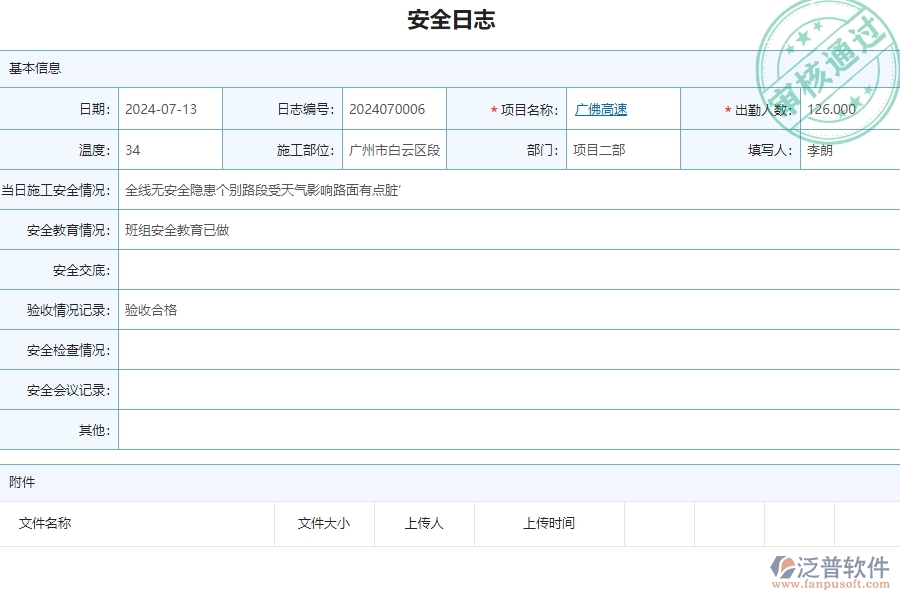
Task: Click the 日期 date field showing 2024-07-13
Action: pos(170,109)
